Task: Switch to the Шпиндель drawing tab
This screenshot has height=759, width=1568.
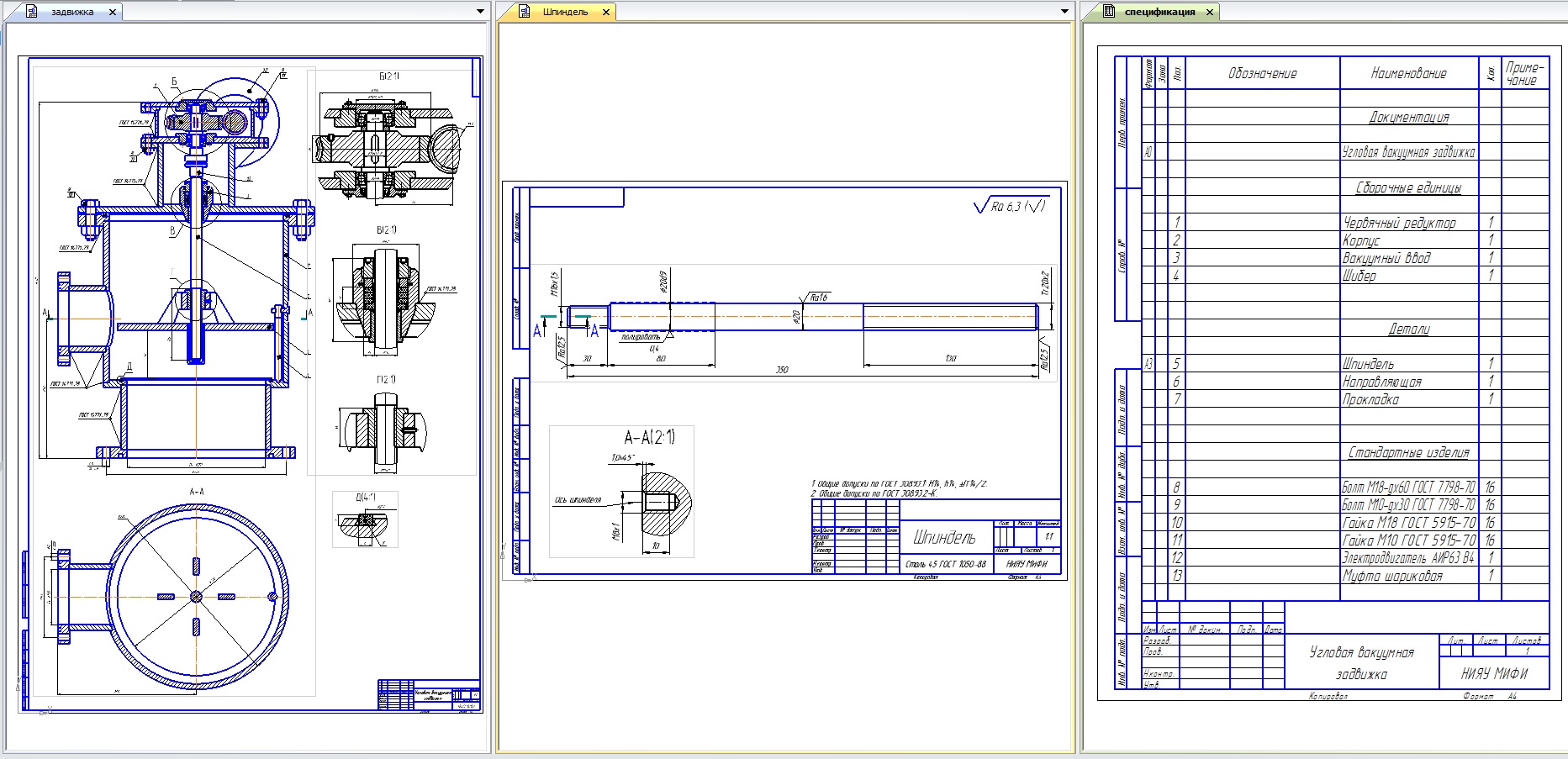Action: point(566,12)
